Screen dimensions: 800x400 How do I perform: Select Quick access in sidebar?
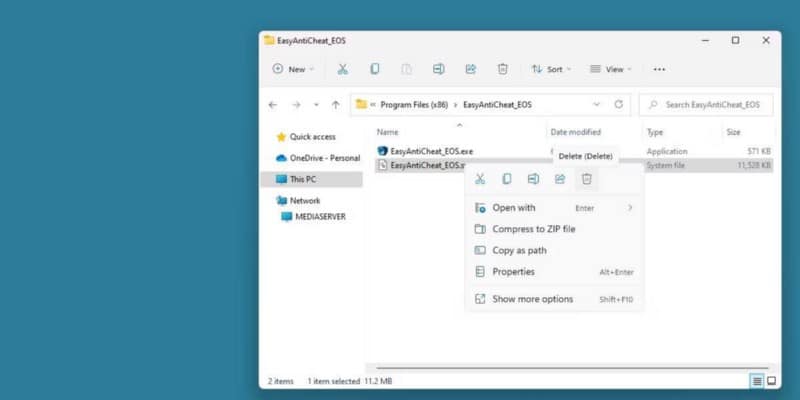pyautogui.click(x=312, y=137)
